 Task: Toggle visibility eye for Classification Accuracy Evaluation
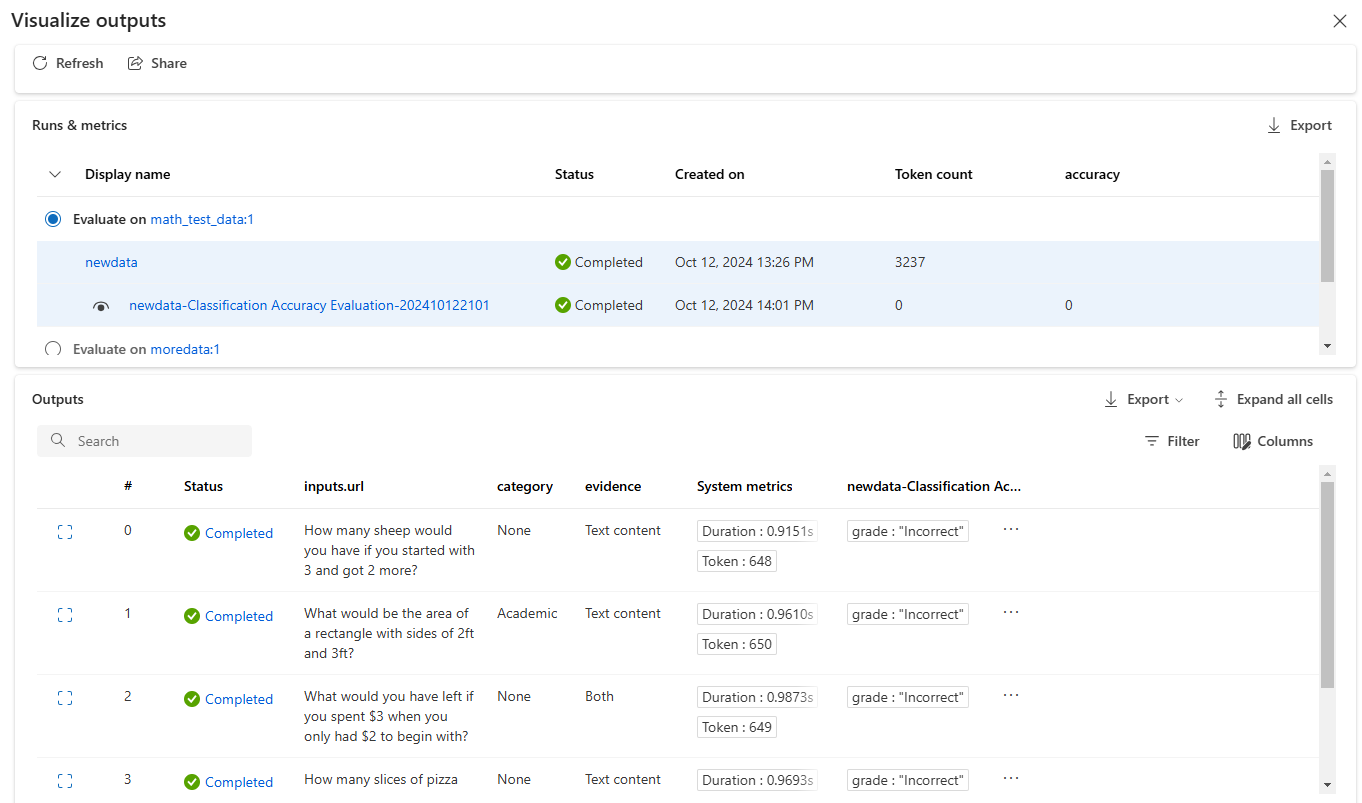(x=101, y=306)
